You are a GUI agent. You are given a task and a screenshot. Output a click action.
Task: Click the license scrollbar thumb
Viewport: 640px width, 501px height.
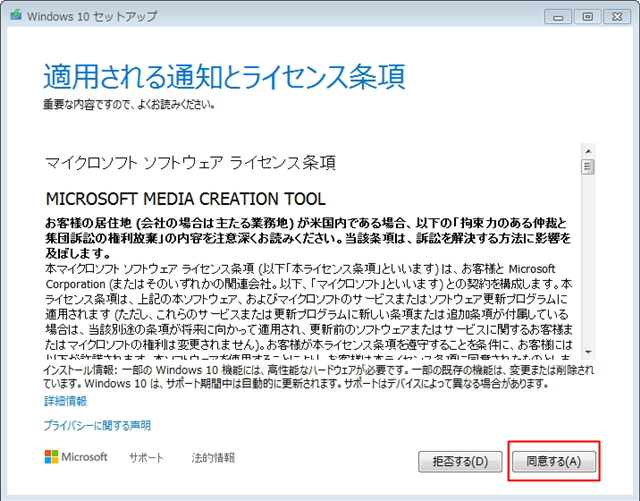588,167
